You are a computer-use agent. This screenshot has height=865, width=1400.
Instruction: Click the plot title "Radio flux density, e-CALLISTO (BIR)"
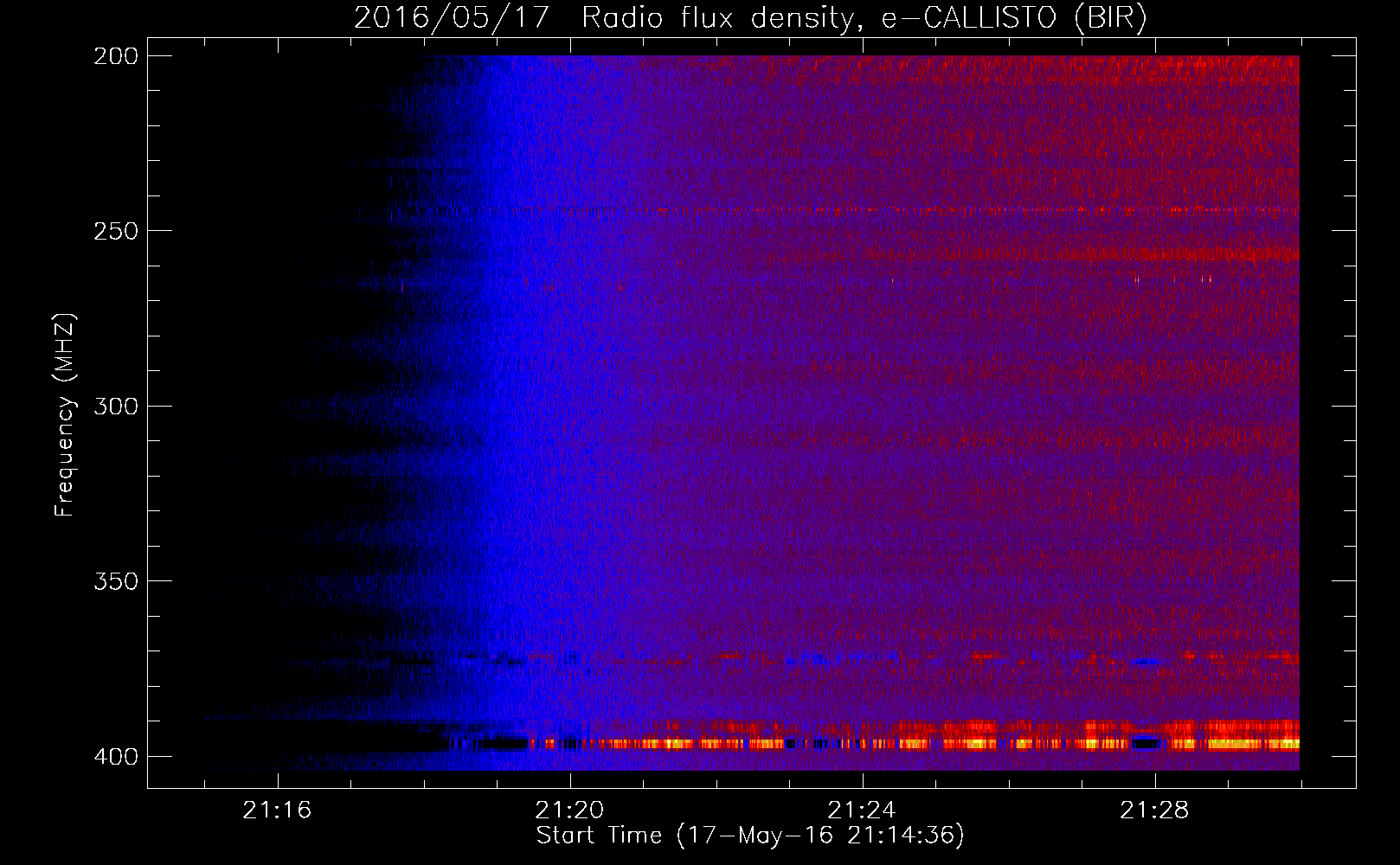point(864,17)
